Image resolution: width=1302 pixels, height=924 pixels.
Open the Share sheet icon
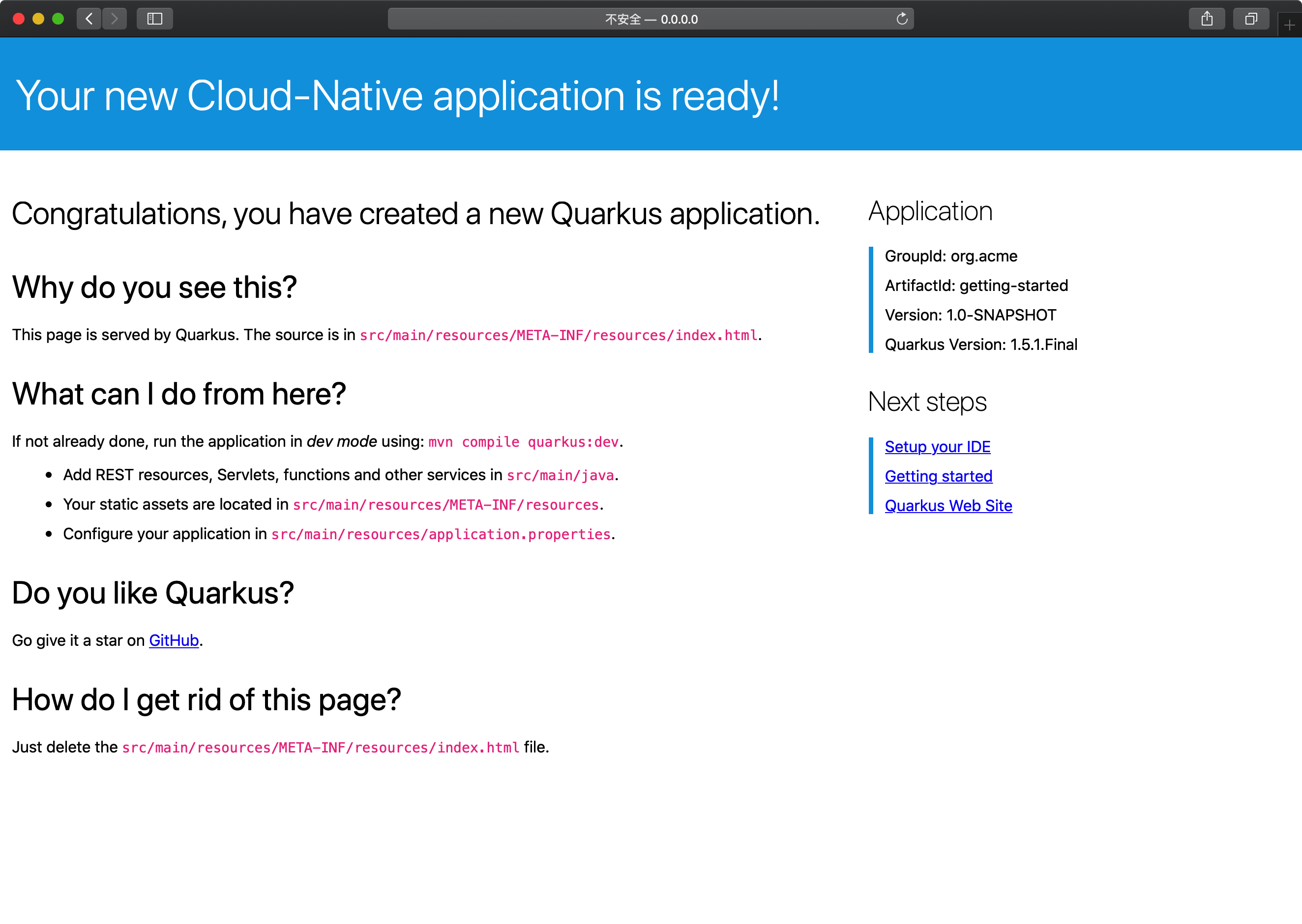1207,19
